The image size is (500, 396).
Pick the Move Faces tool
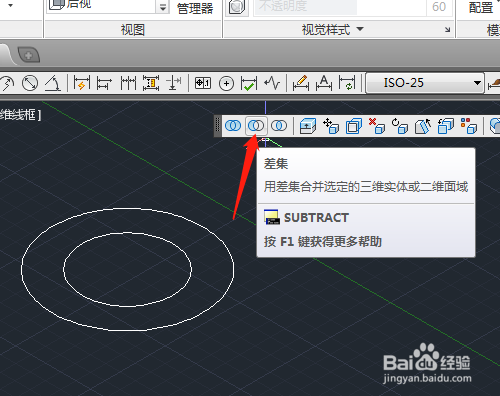coord(331,126)
